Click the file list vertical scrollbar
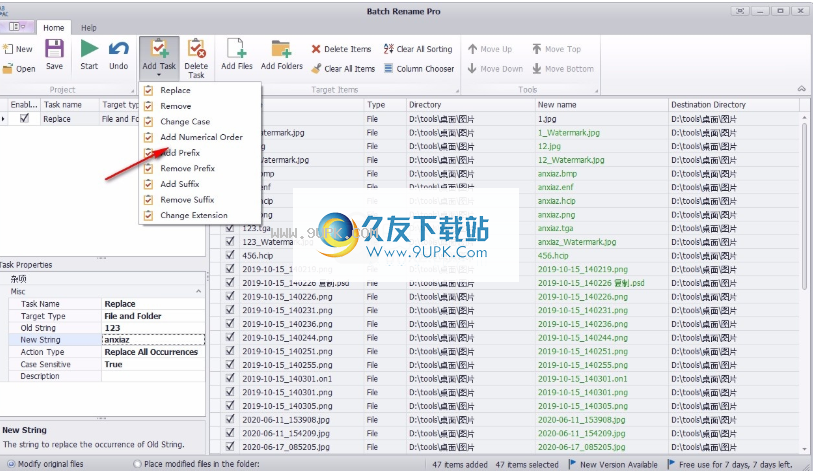 pyautogui.click(x=805, y=206)
